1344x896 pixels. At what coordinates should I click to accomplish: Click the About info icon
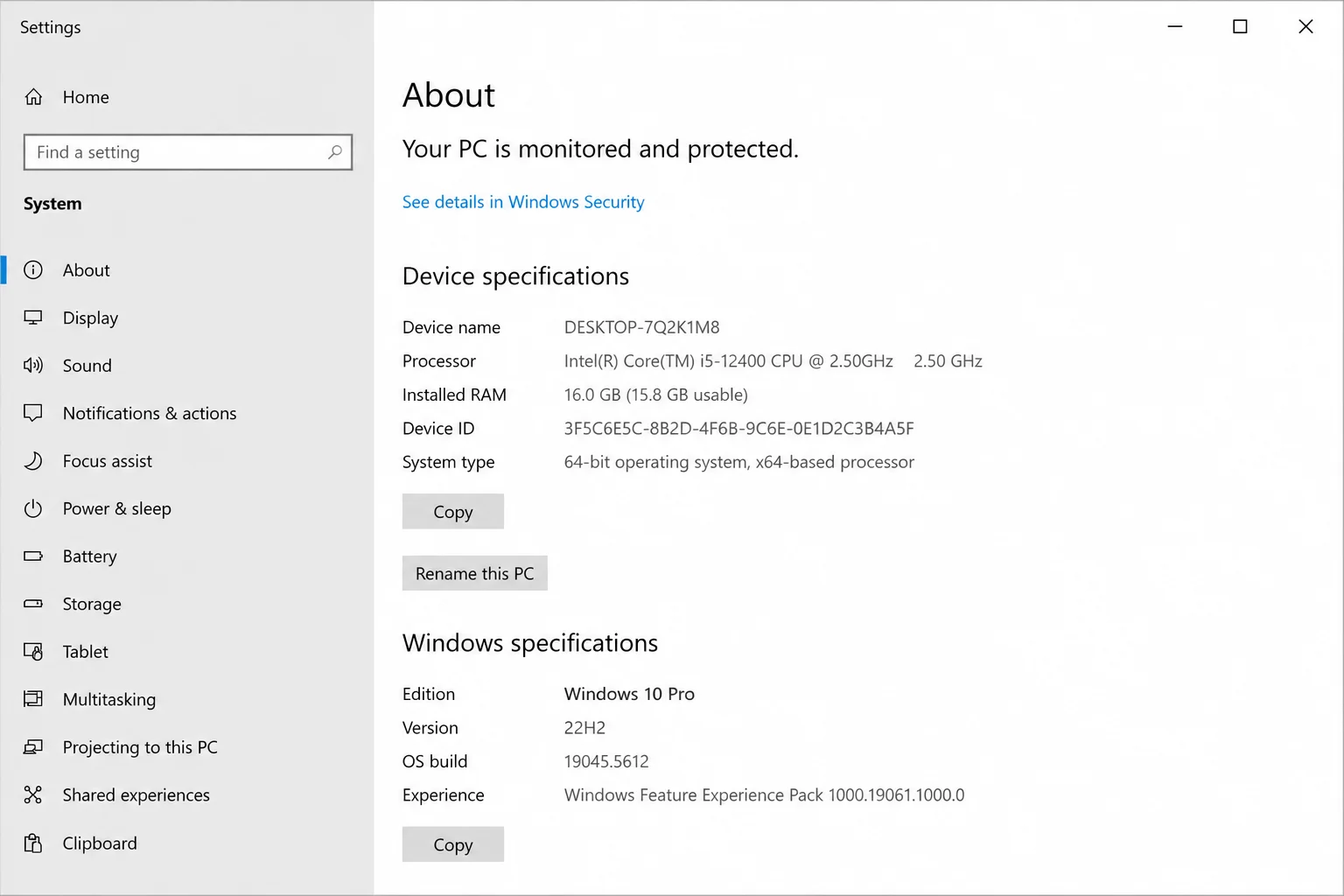(x=33, y=270)
